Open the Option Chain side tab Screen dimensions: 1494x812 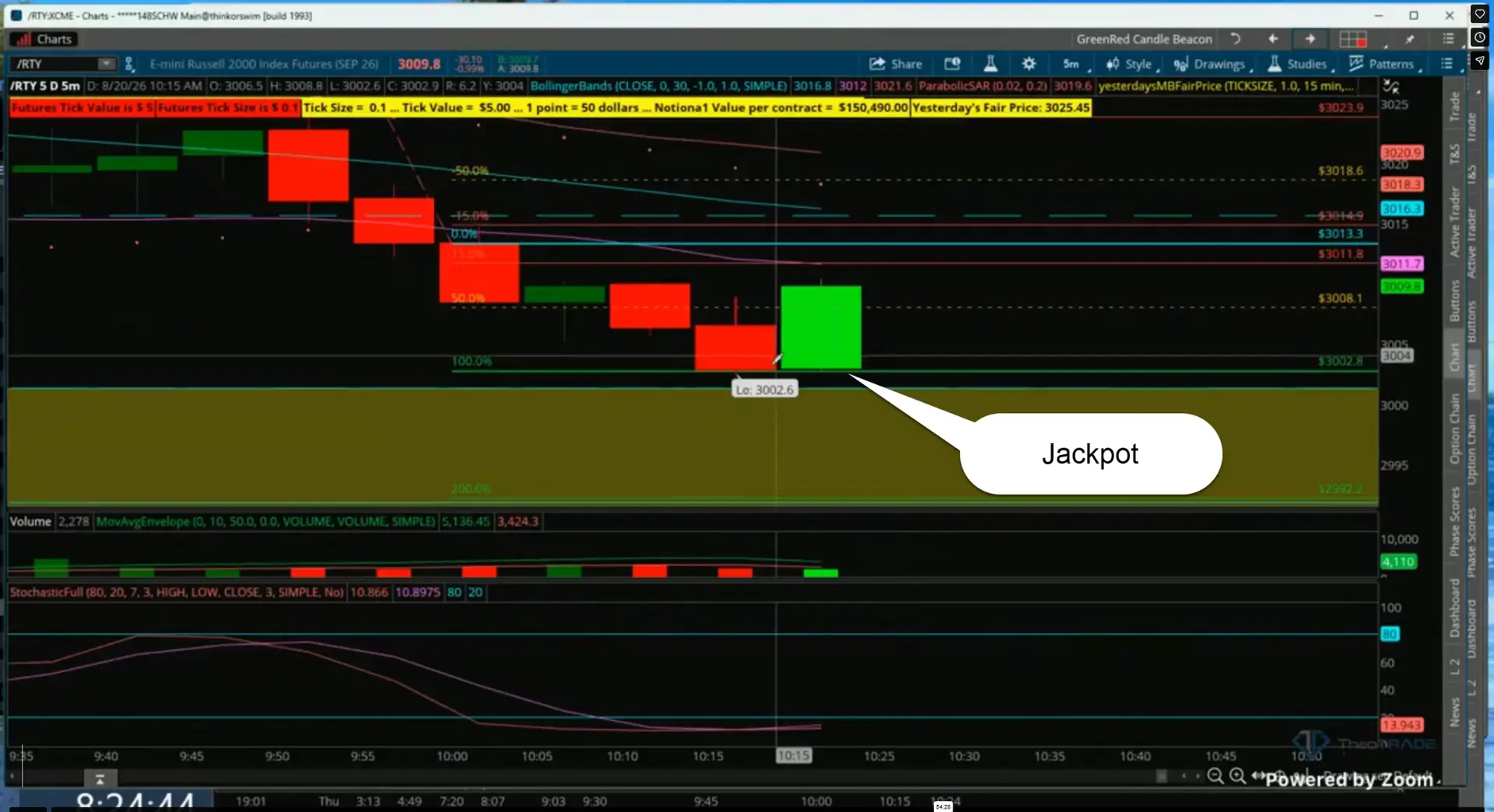pyautogui.click(x=1454, y=429)
